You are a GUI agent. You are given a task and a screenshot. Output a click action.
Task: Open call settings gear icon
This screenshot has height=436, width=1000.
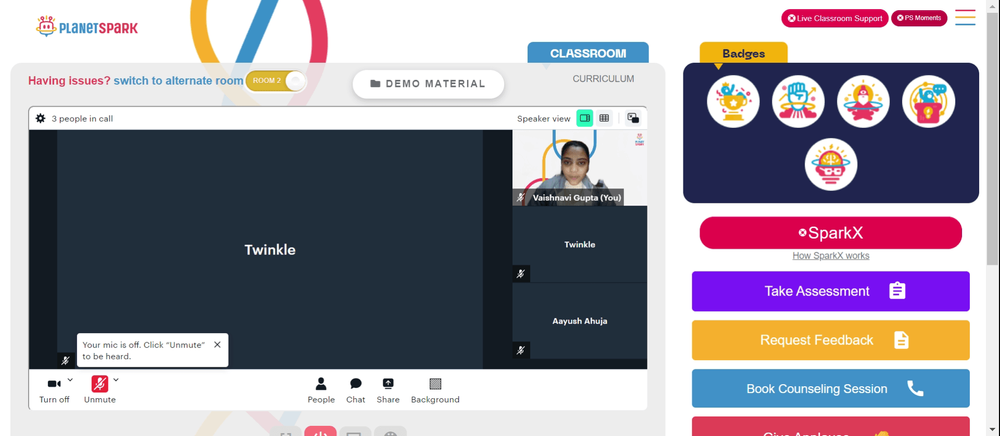40,118
